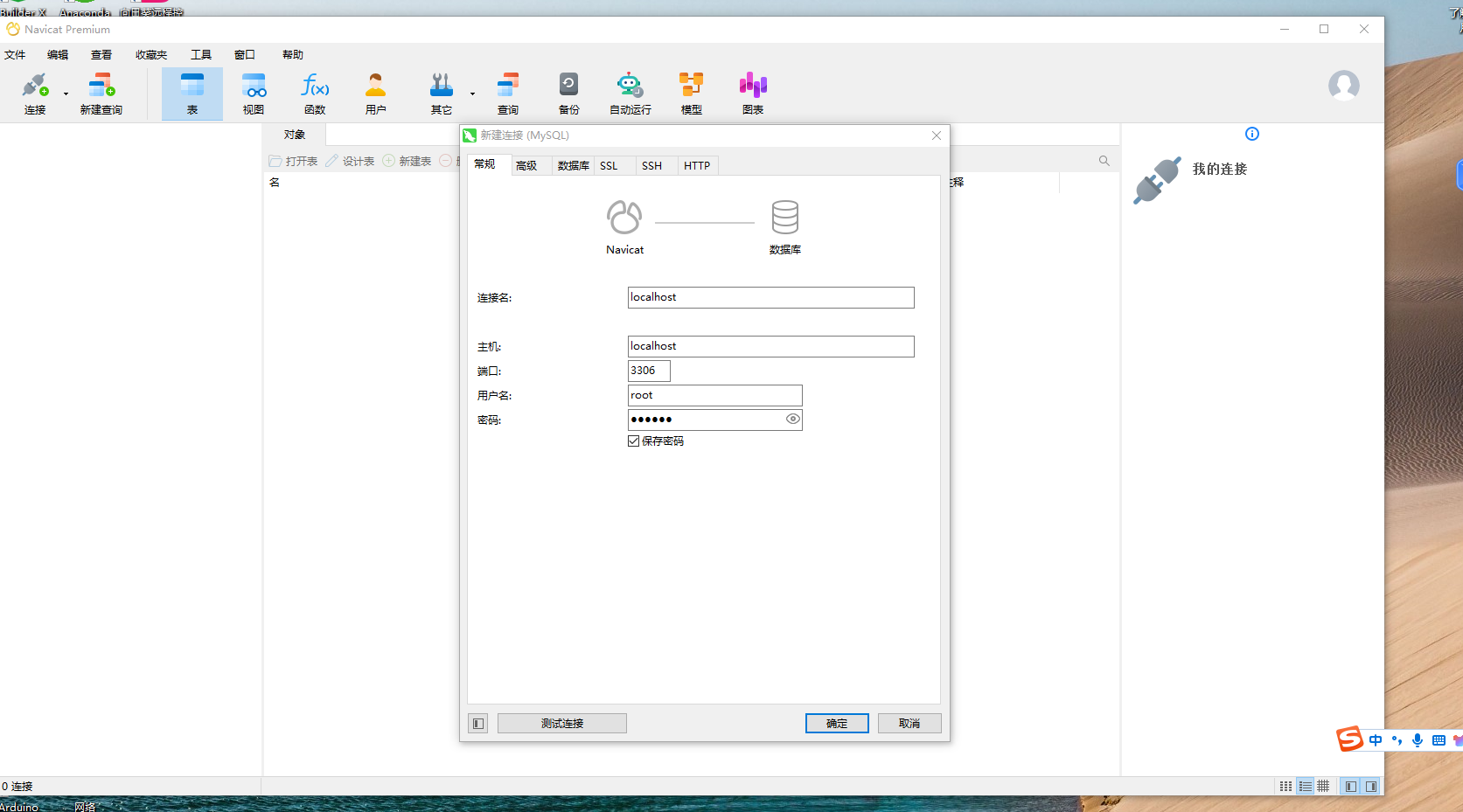Select the 对象 tab
The height and width of the screenshot is (812, 1463).
coord(295,135)
